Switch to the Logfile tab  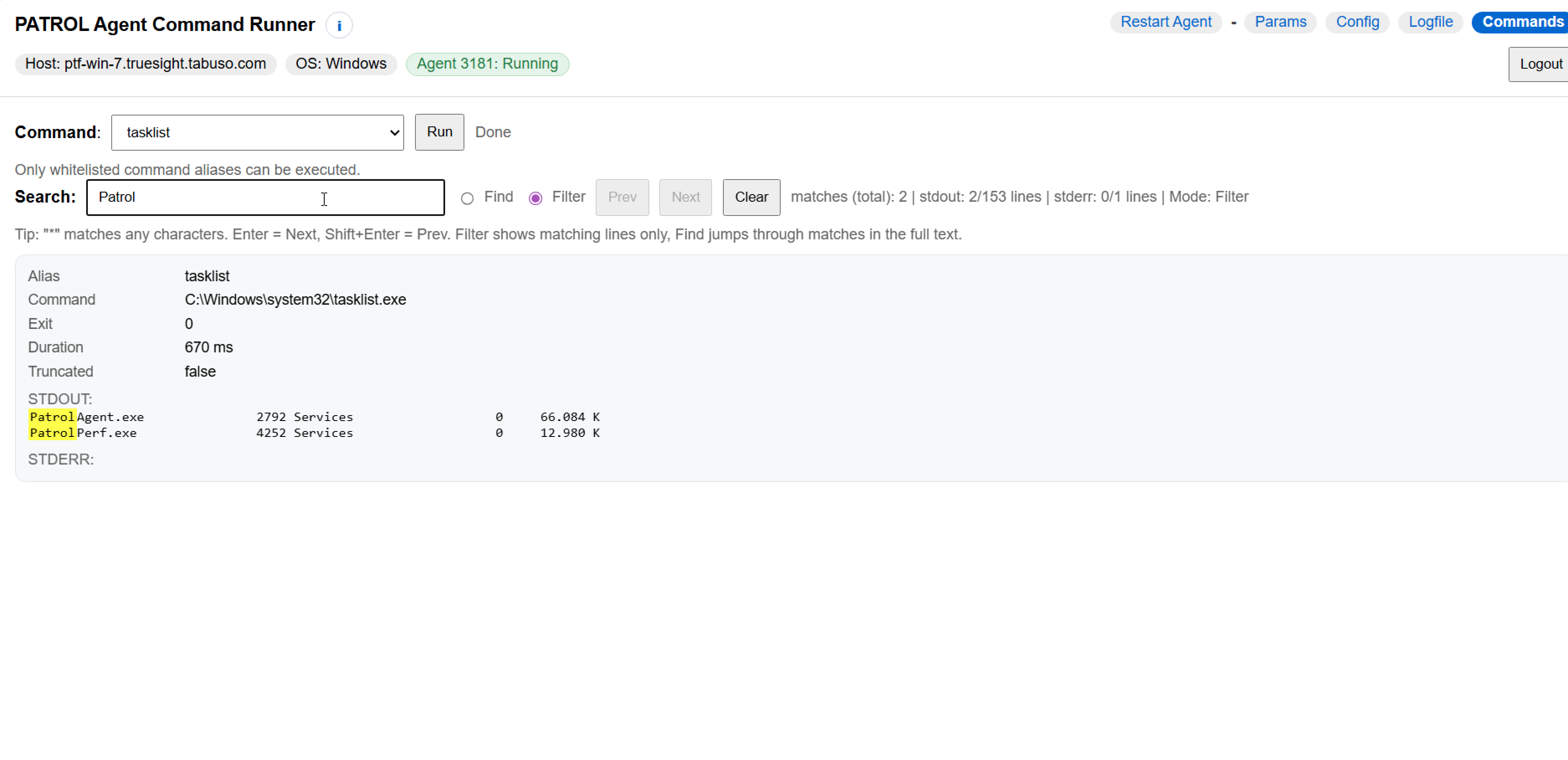(1430, 22)
